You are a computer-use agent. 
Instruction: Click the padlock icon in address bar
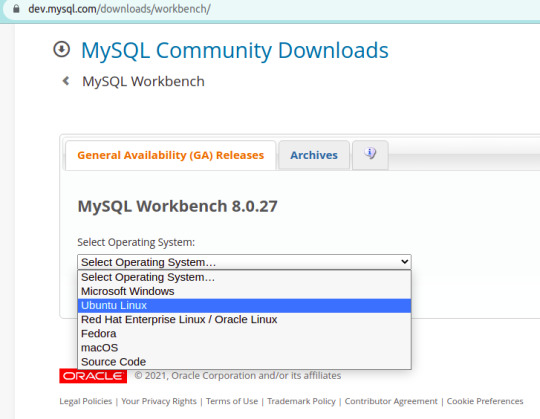tap(16, 9)
